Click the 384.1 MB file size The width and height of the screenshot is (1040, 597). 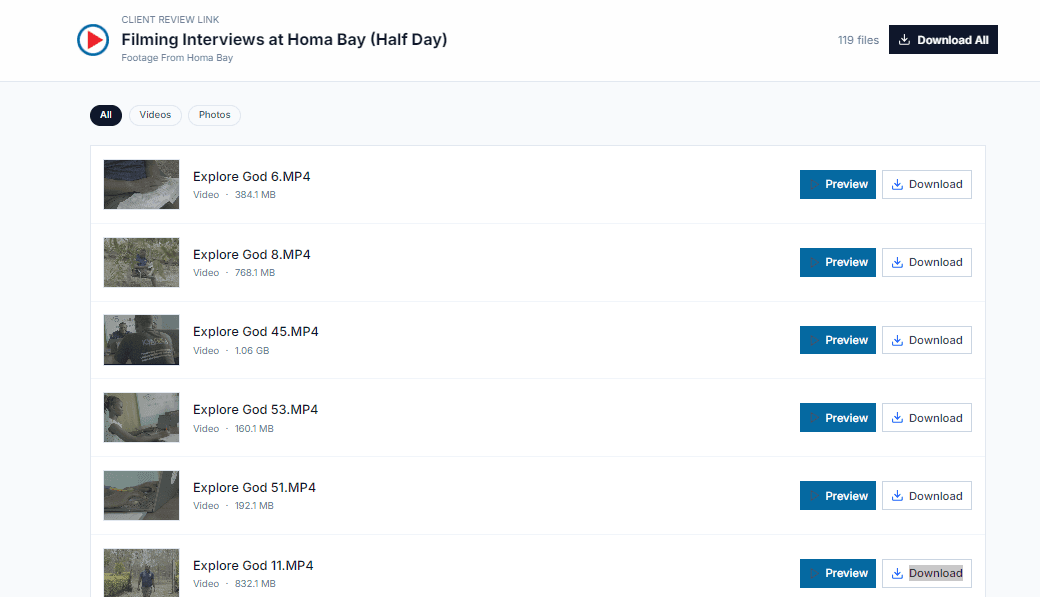coord(255,195)
